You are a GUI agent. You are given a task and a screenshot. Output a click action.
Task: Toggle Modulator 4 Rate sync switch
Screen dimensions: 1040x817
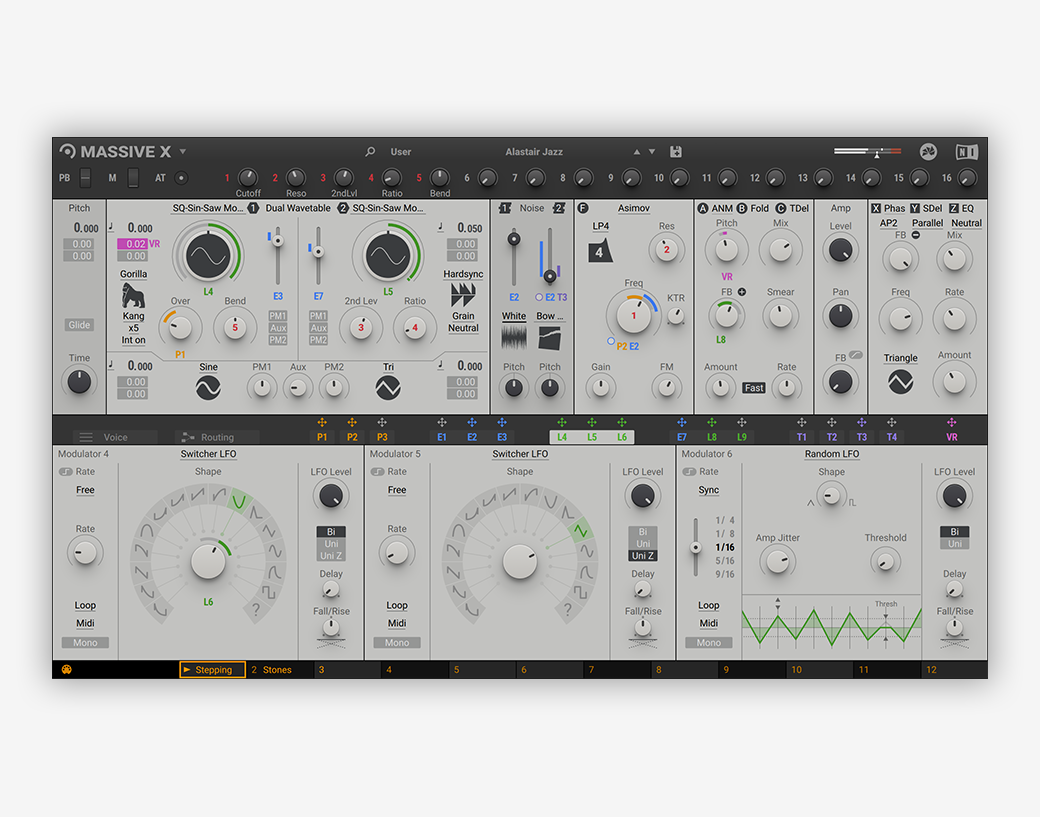pyautogui.click(x=66, y=471)
